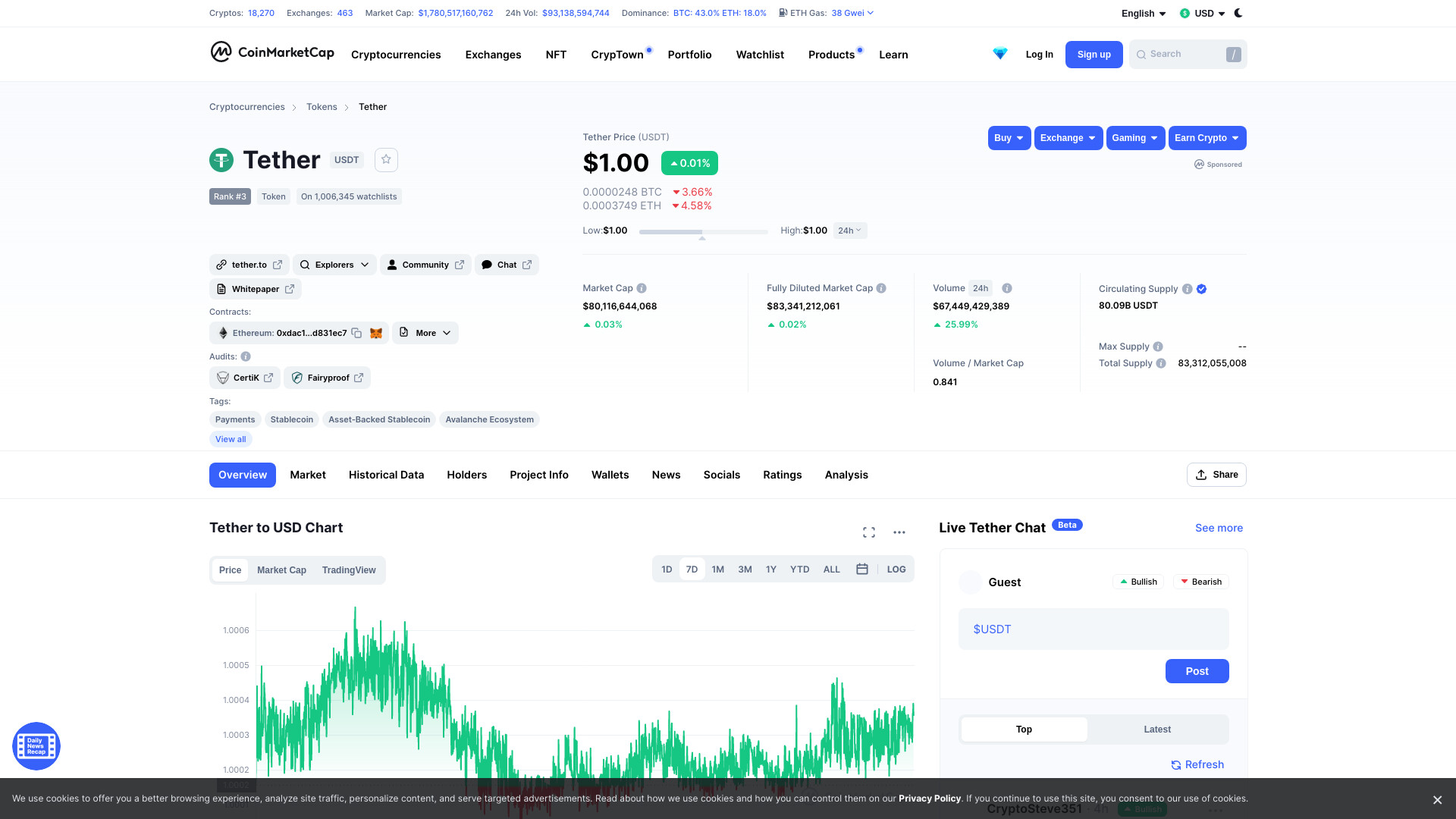Click the low-high price range bar
Viewport: 1456px width, 819px height.
click(703, 231)
